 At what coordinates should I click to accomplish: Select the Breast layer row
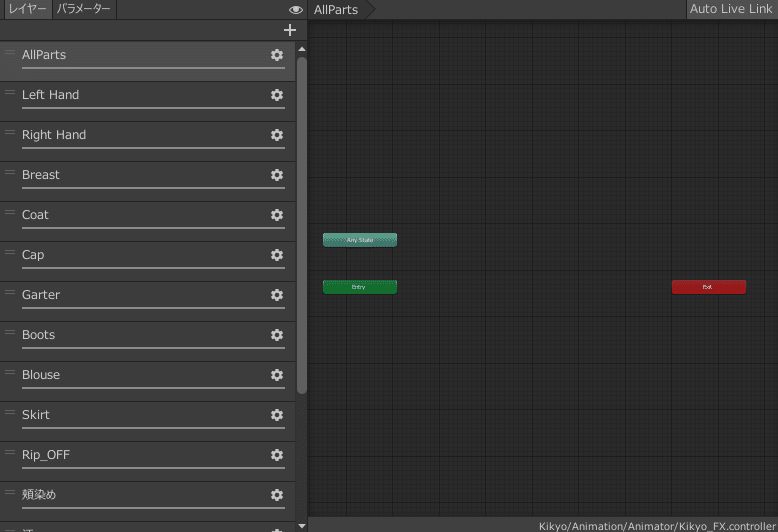(x=147, y=181)
